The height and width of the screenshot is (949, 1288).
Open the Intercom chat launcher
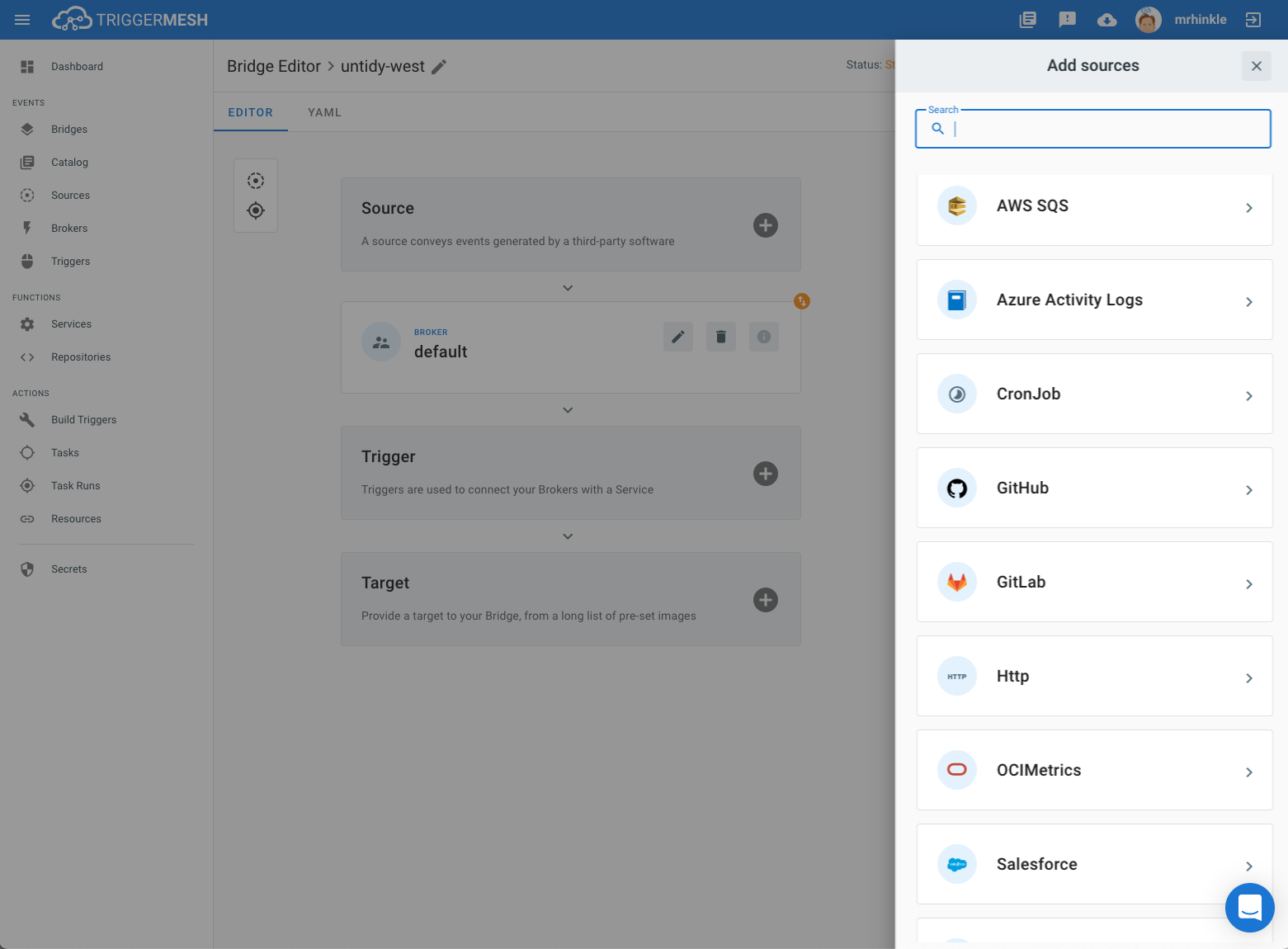point(1250,907)
